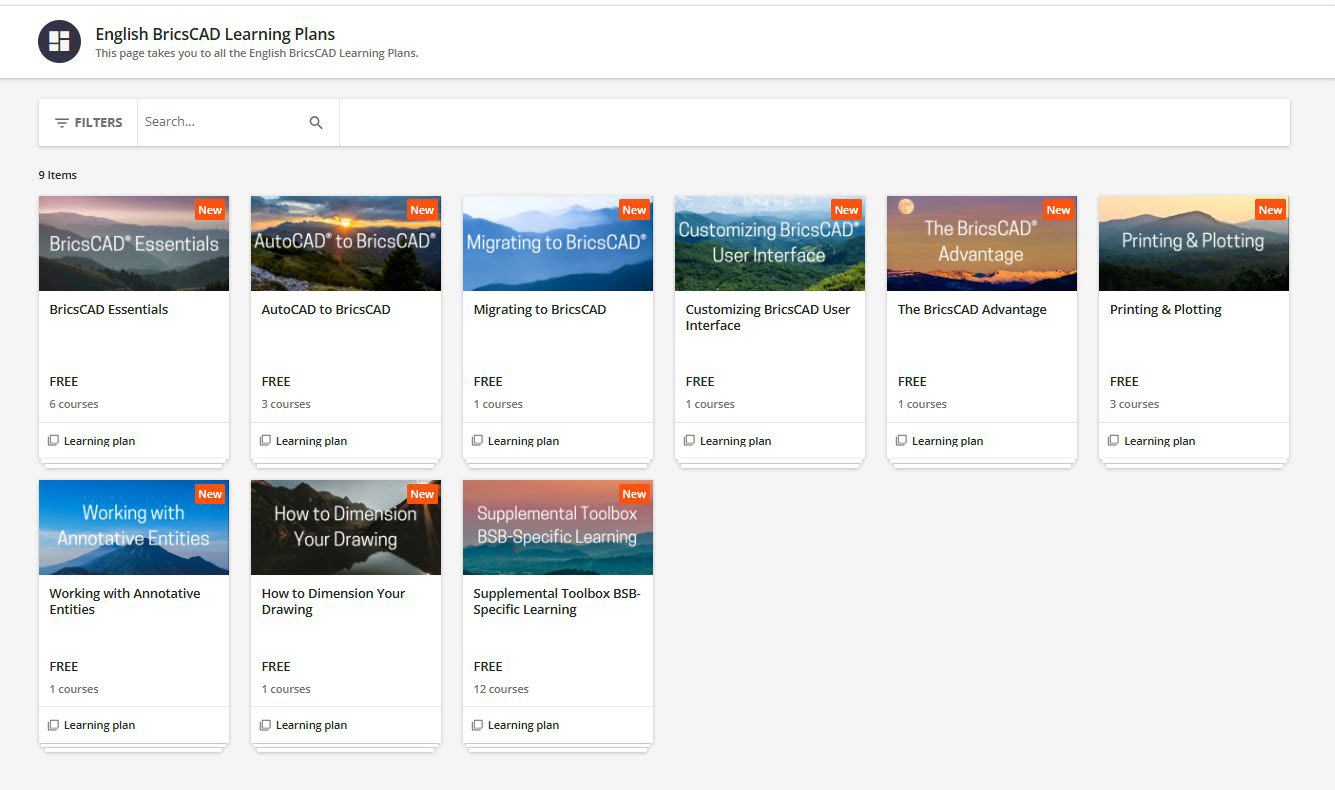The width and height of the screenshot is (1335, 790).
Task: Click learning plan icon under AutoCAD to BricsCAD
Action: point(266,441)
